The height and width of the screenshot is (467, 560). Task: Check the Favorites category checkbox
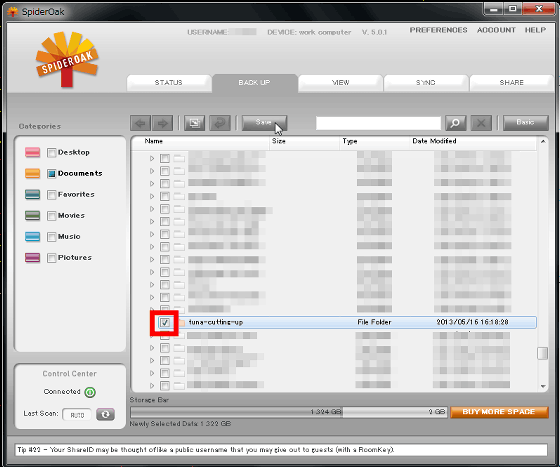coord(52,195)
